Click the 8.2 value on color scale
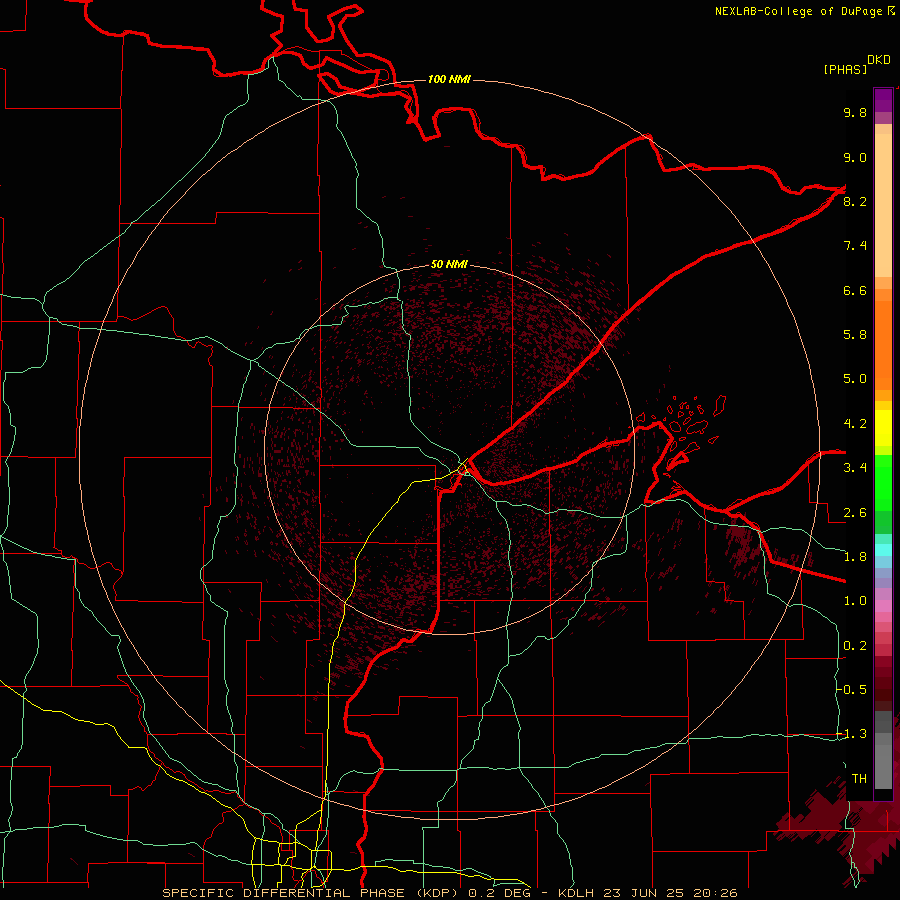 855,201
